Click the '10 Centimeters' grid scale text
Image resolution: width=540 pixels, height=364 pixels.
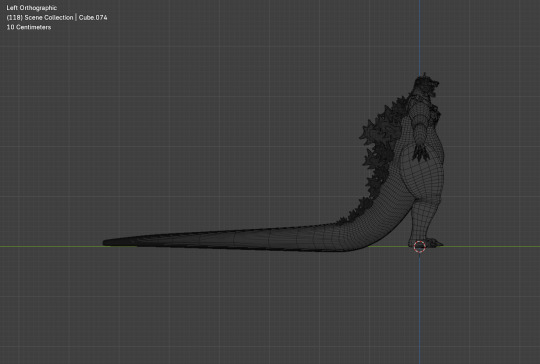(x=29, y=27)
